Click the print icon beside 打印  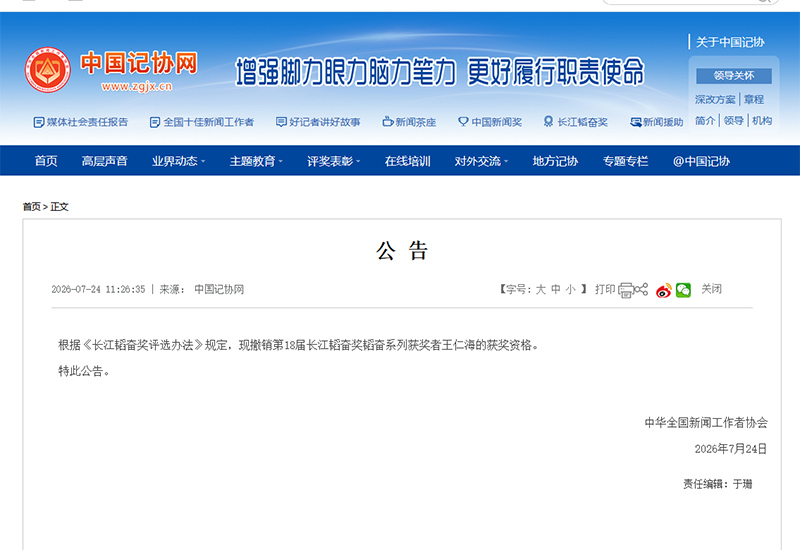(626, 290)
